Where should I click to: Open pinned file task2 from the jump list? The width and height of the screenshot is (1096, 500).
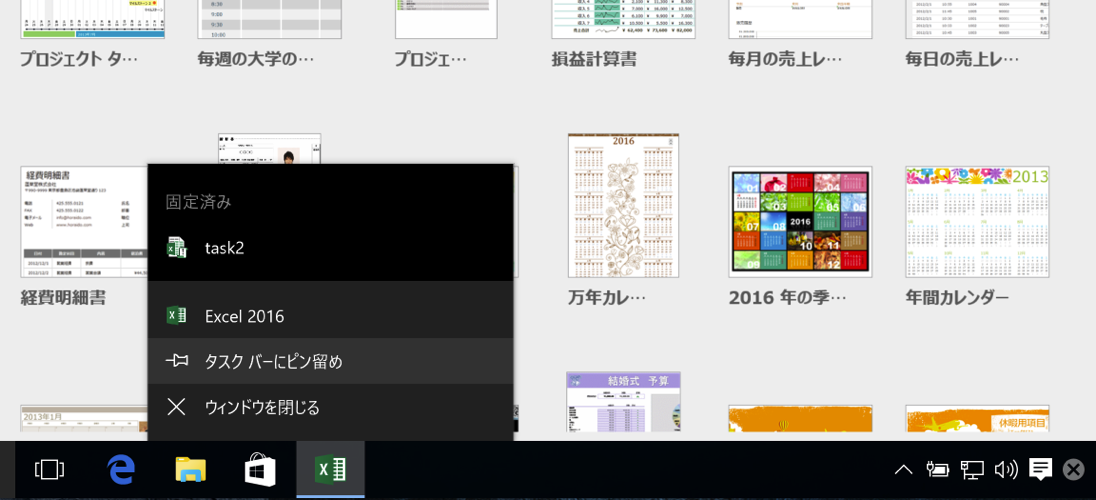(x=330, y=248)
